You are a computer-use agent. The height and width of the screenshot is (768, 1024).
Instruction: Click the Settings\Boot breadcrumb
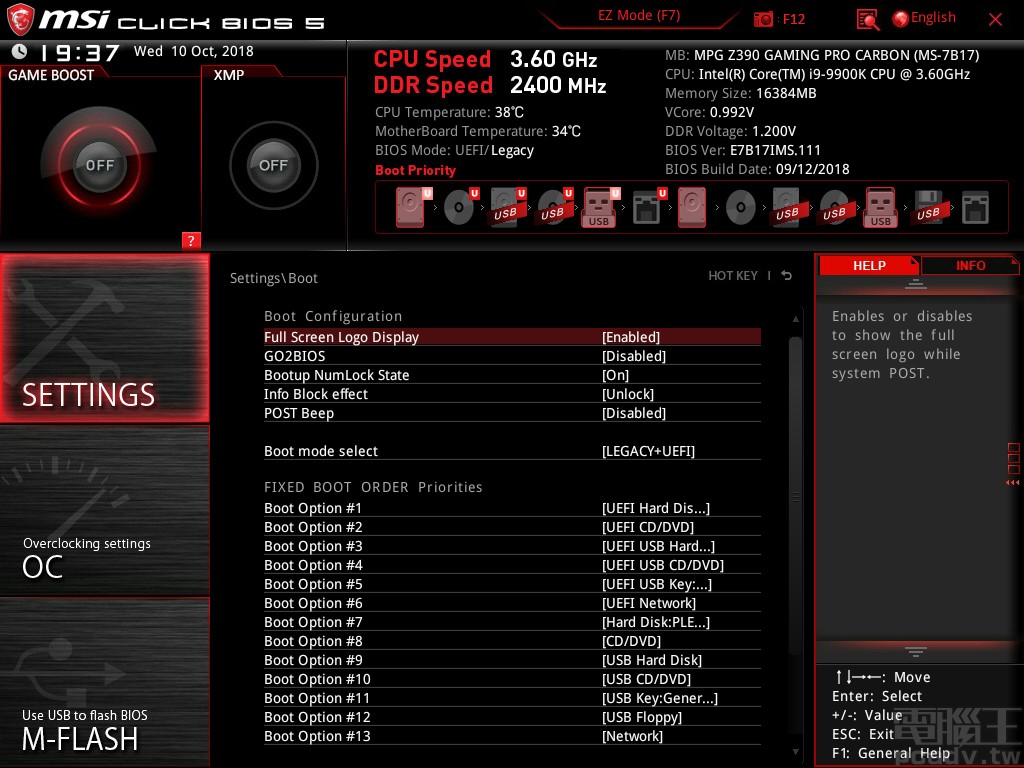pyautogui.click(x=274, y=278)
